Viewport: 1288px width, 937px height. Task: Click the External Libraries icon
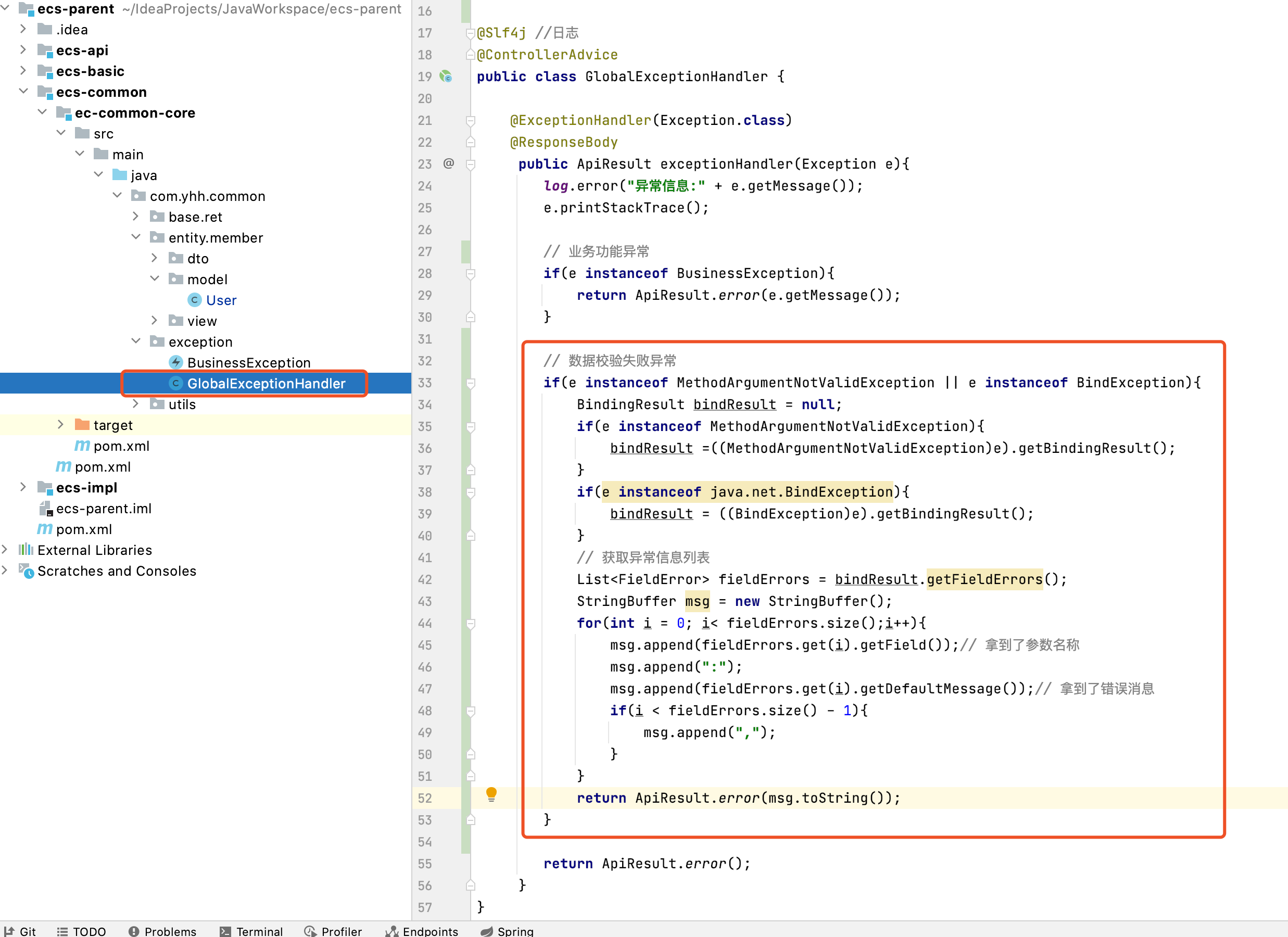[x=26, y=550]
